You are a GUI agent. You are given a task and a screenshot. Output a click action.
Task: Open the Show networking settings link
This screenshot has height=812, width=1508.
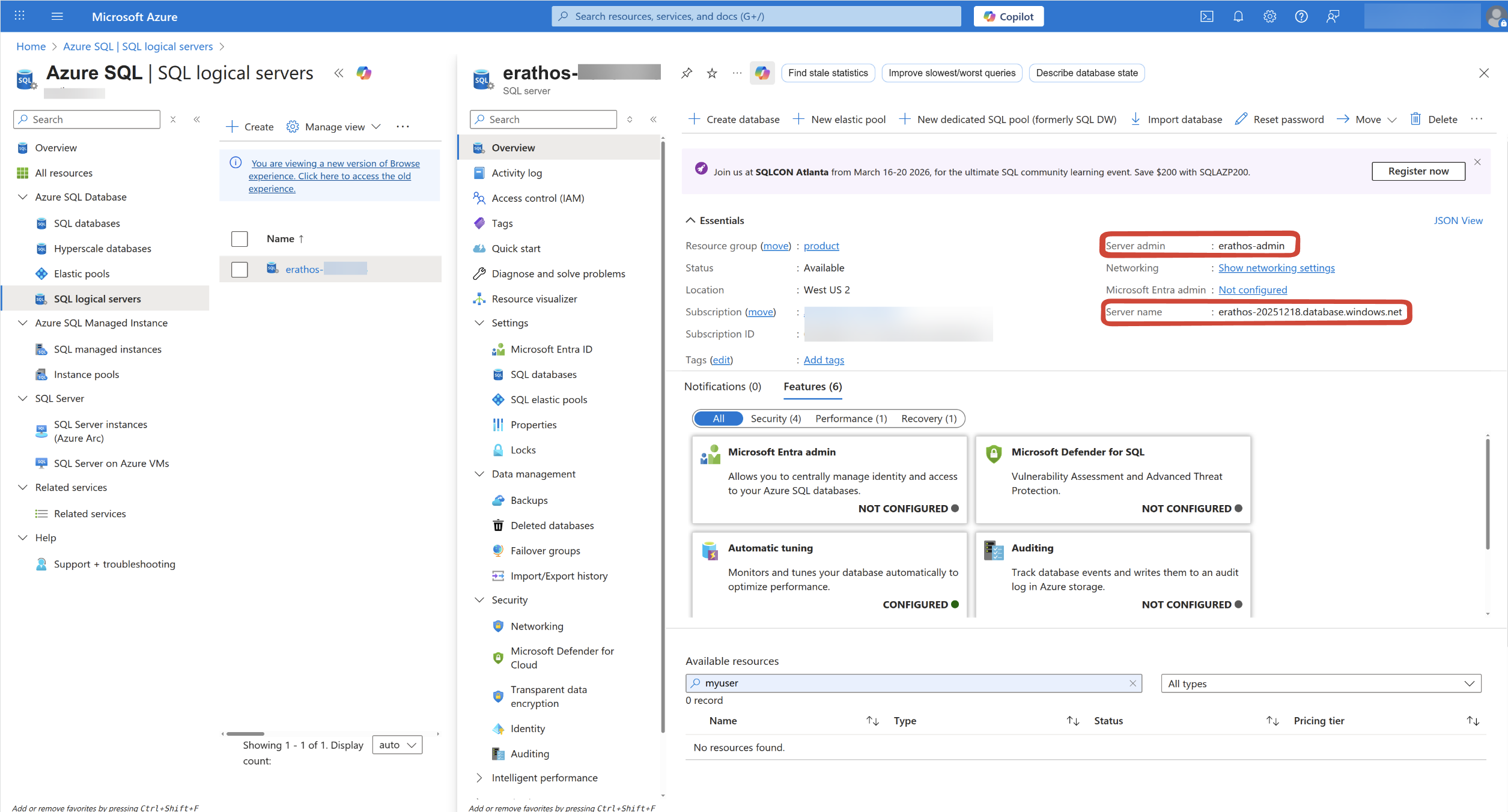click(x=1276, y=268)
